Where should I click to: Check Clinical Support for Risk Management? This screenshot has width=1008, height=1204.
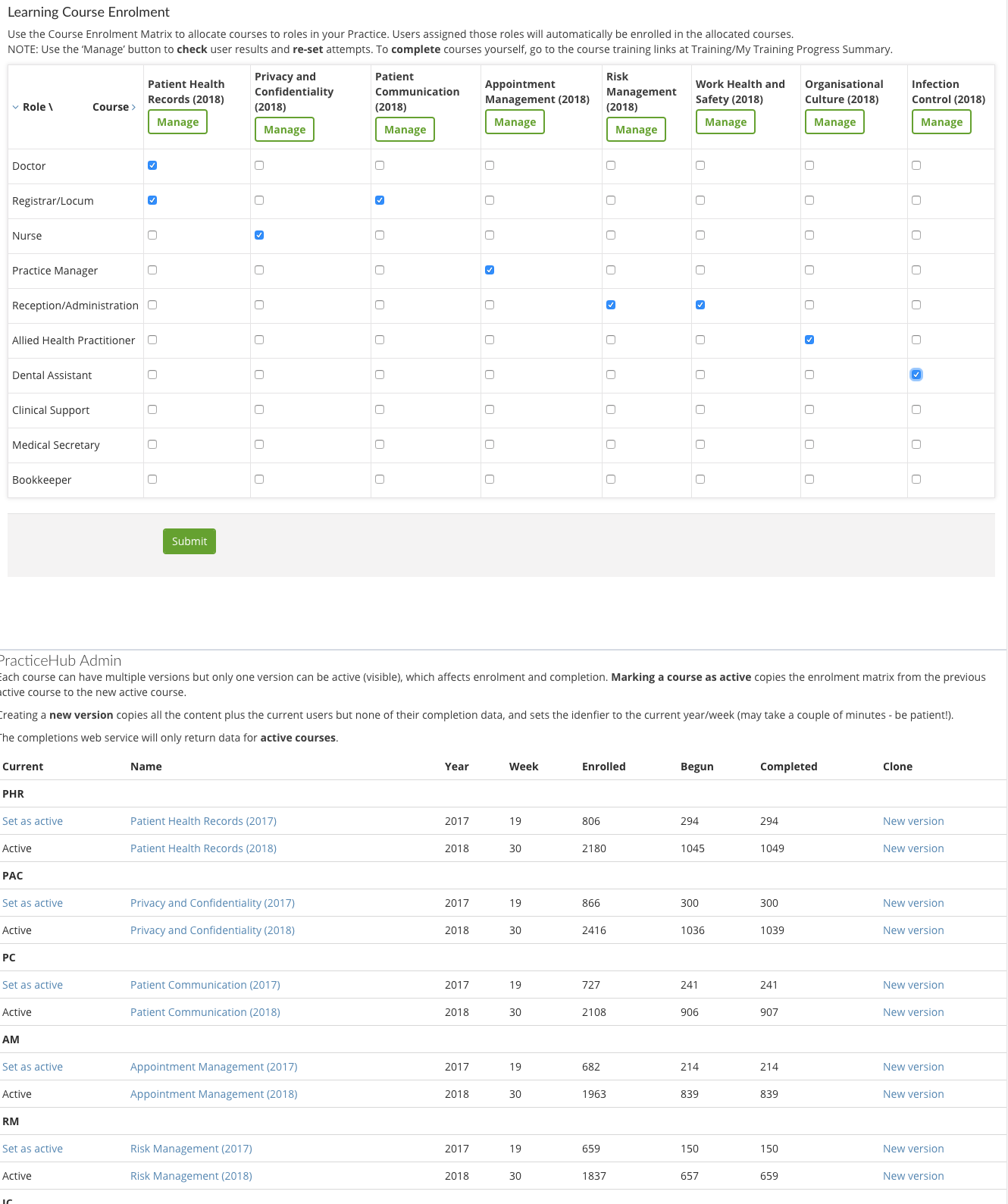click(611, 409)
